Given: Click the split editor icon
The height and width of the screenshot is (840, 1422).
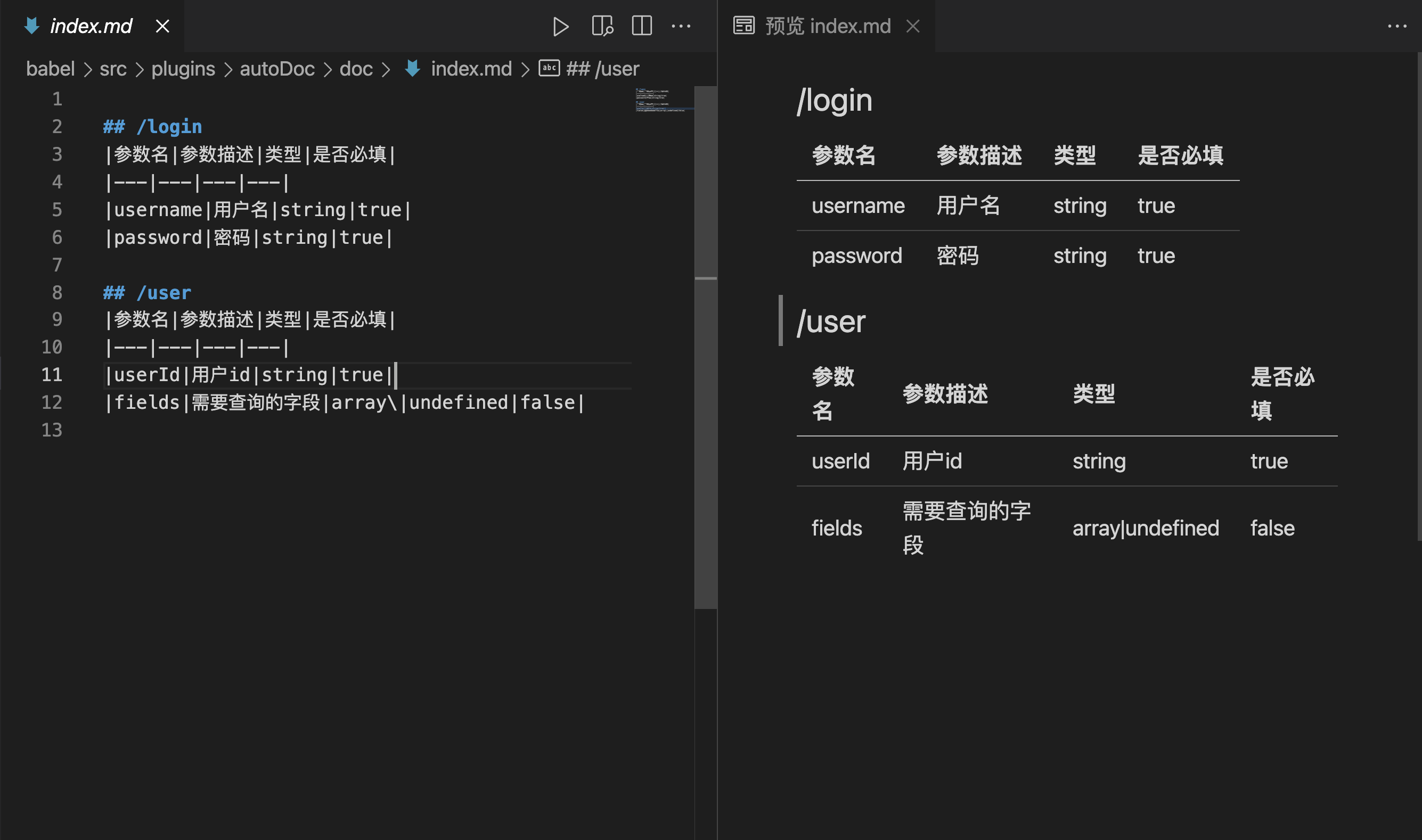Looking at the screenshot, I should (x=642, y=26).
